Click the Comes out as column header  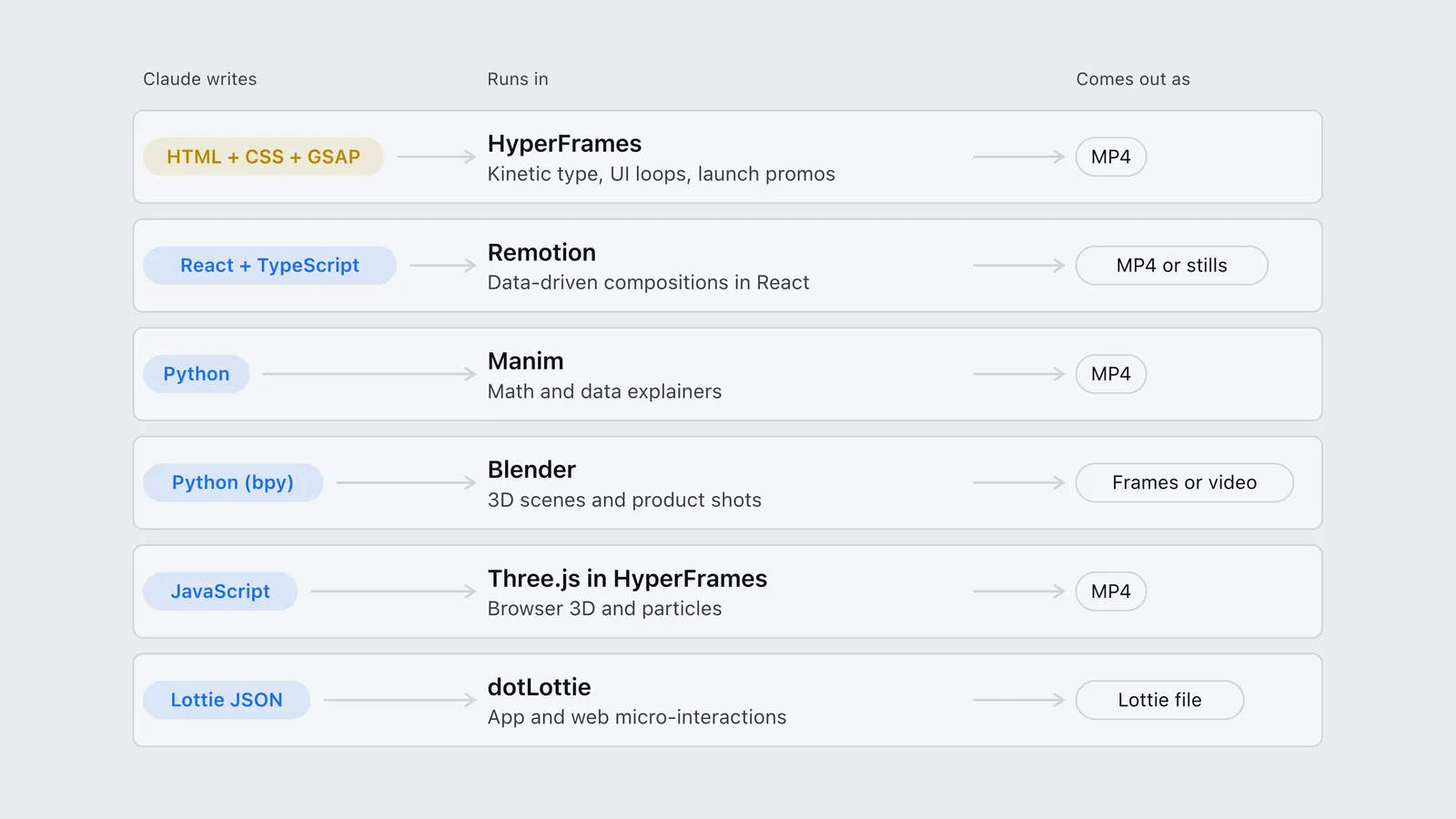click(x=1133, y=79)
